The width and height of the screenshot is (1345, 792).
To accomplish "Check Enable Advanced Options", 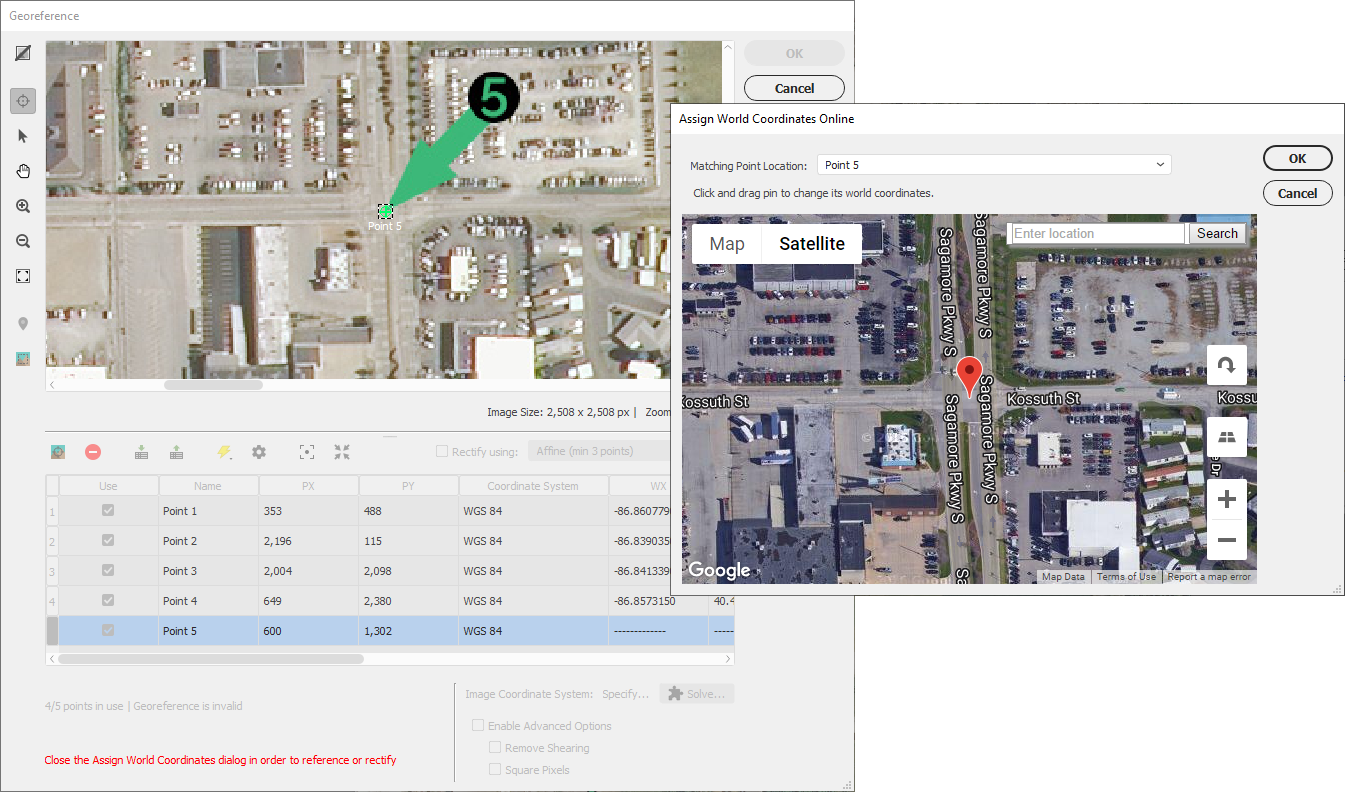I will click(478, 726).
